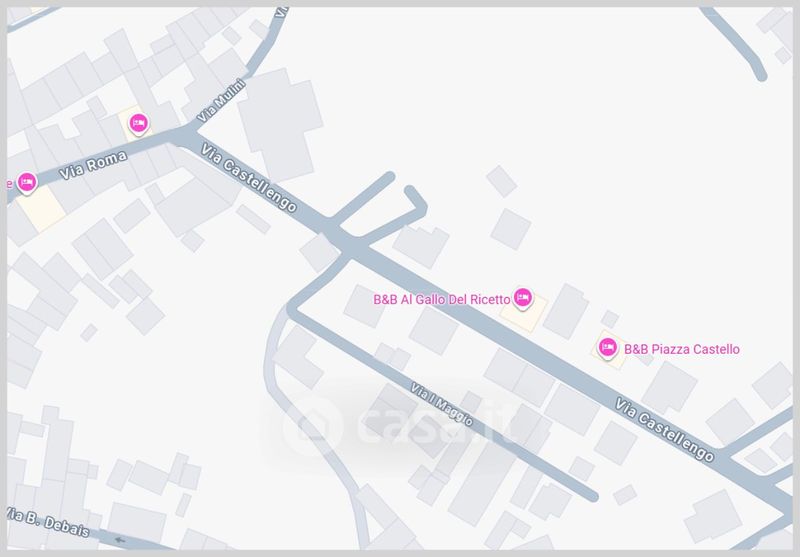Viewport: 800px width, 557px height.
Task: Click the large building beside Via Mulini
Action: [x=280, y=125]
